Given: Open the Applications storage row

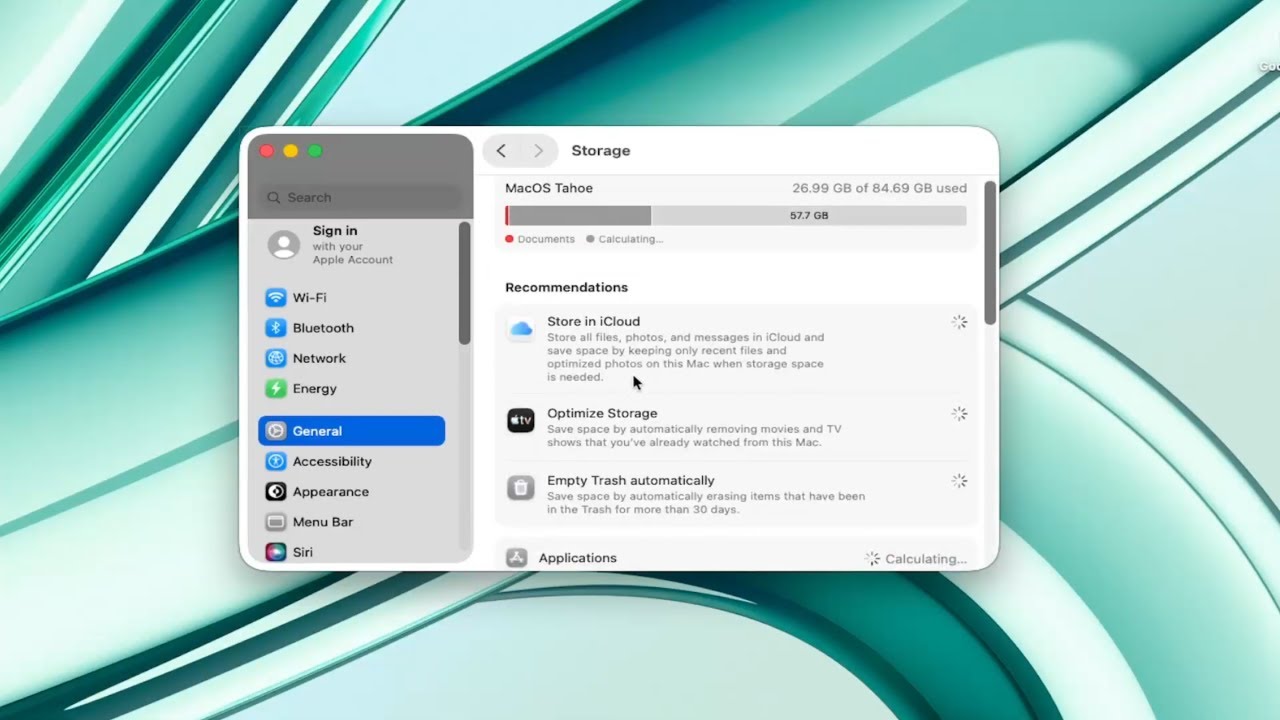Looking at the screenshot, I should click(x=736, y=558).
